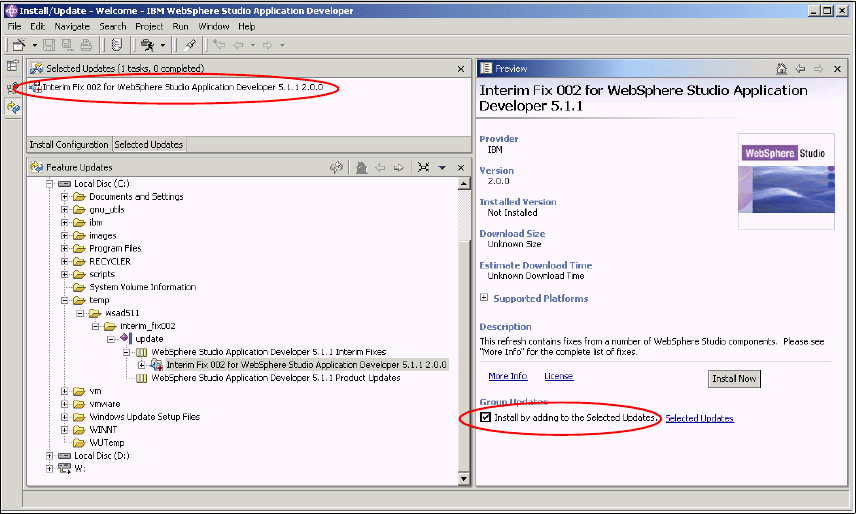This screenshot has width=856, height=514.
Task: Open a perspective from the left sidebar
Action: [12, 67]
